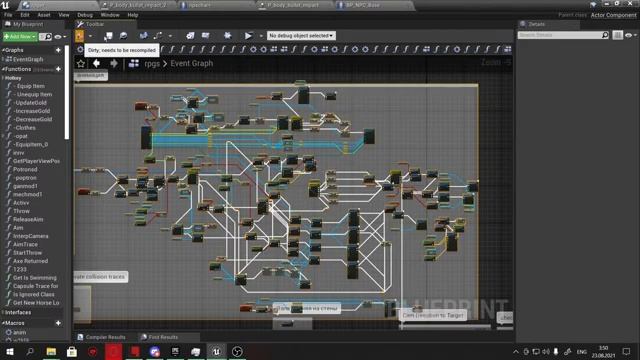Open the play mode options arrow

pyautogui.click(x=261, y=36)
